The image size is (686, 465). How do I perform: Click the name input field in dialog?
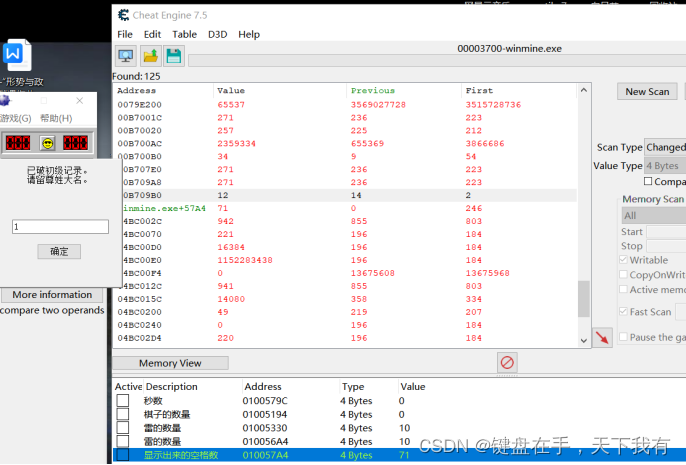(60, 227)
